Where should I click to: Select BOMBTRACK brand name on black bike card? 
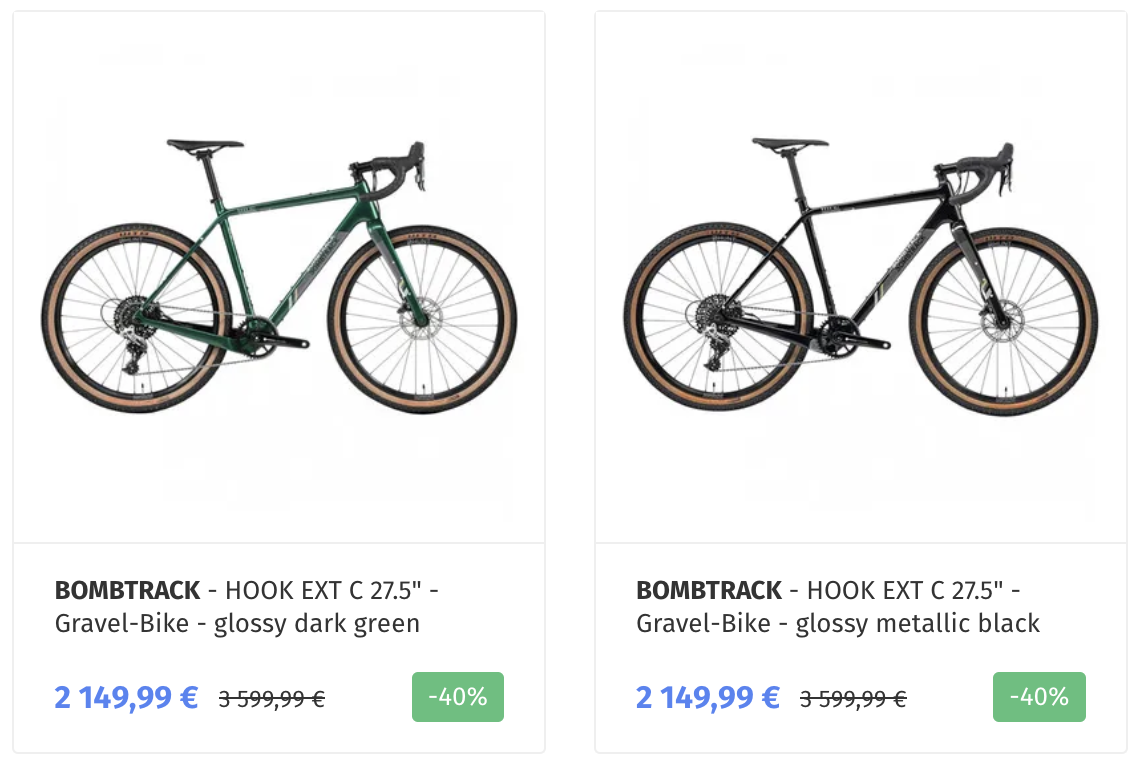pos(709,590)
